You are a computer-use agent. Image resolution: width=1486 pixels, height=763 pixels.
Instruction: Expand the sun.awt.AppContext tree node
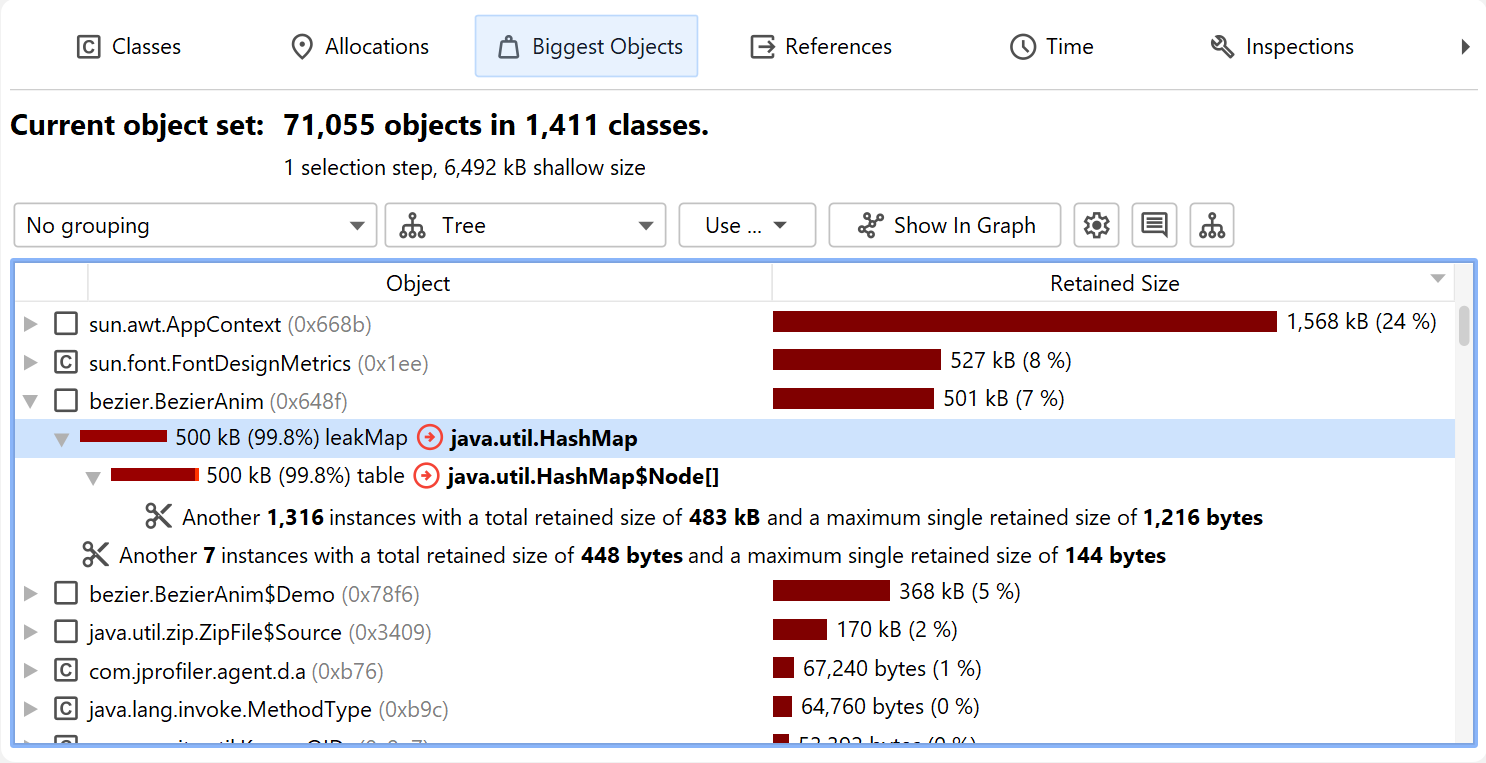pyautogui.click(x=31, y=324)
